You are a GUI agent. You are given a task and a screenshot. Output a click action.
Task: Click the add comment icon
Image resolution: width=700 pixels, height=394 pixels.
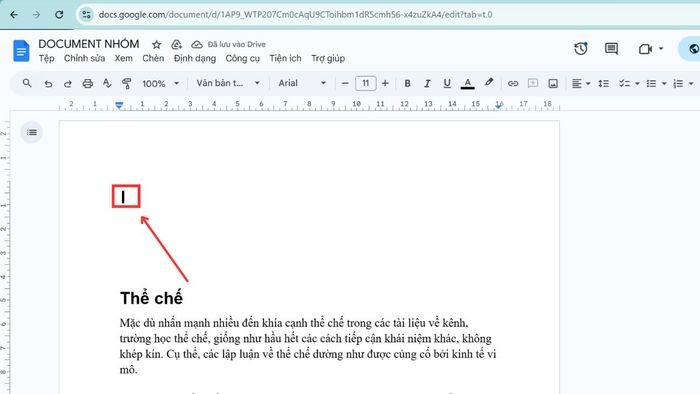(533, 83)
